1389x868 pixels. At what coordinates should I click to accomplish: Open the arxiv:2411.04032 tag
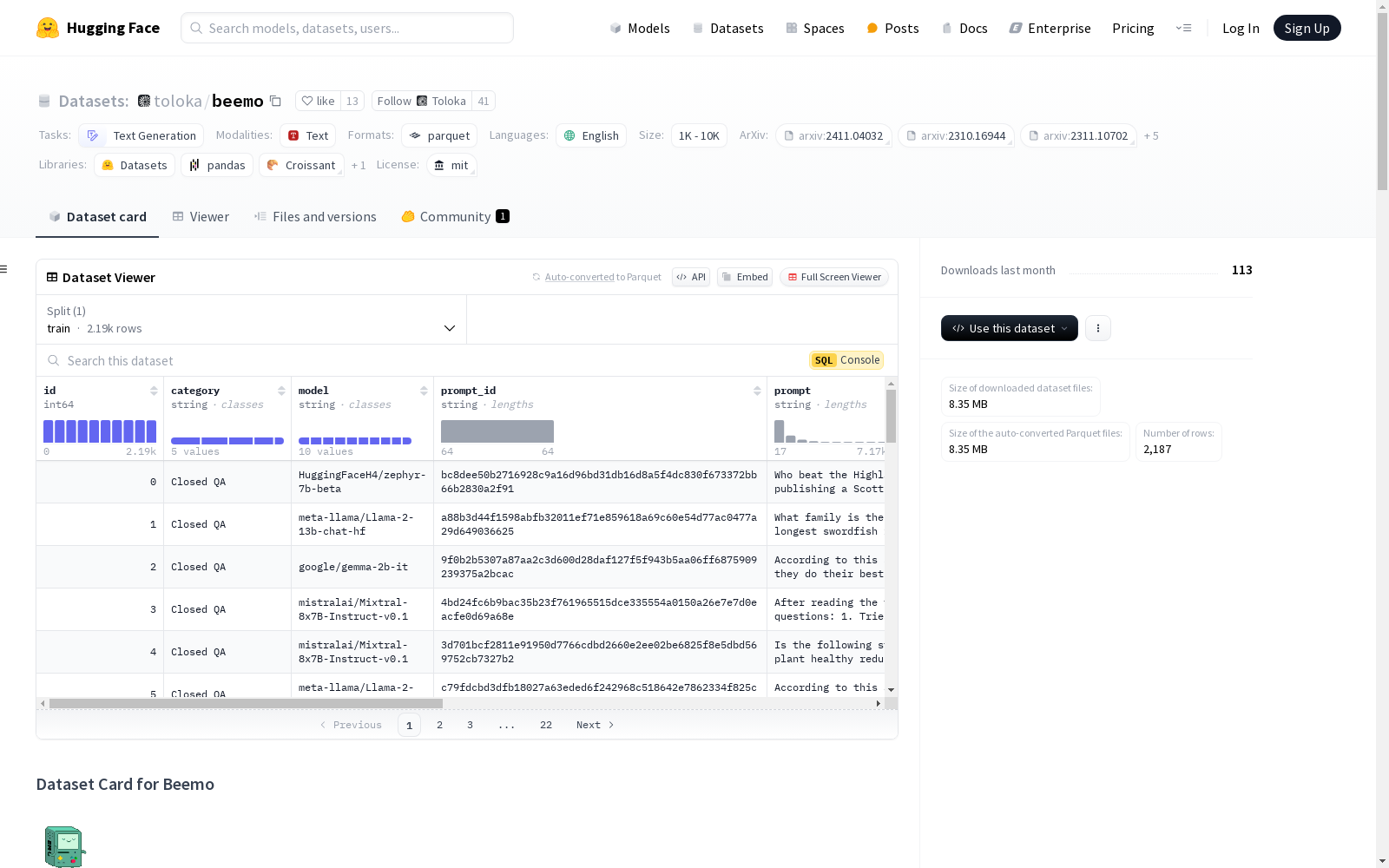[x=833, y=136]
